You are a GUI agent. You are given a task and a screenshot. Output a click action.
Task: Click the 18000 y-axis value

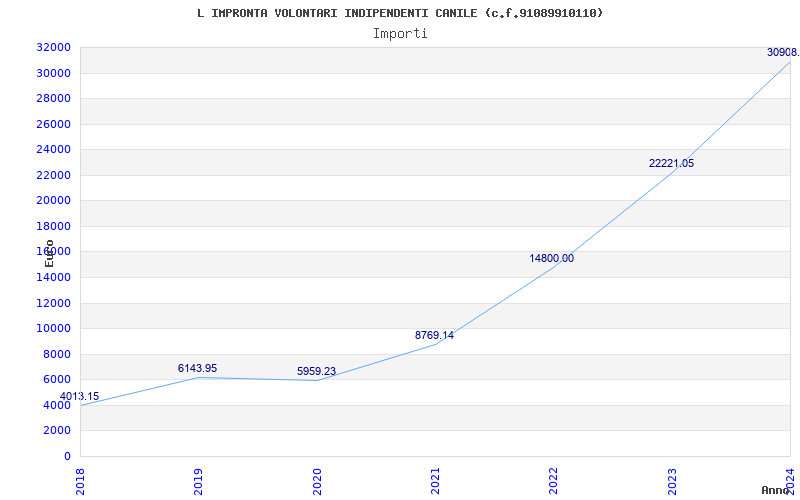point(53,226)
